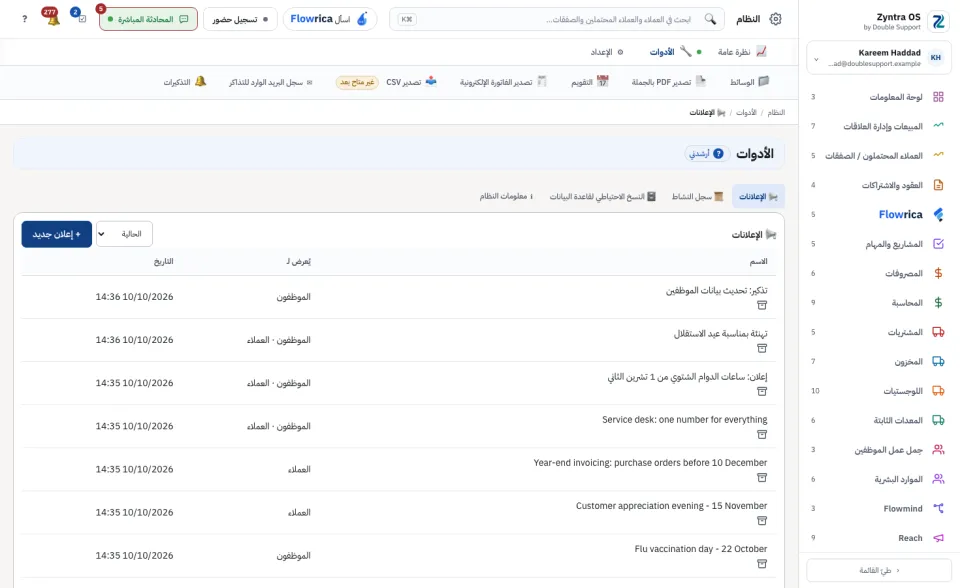
Task: Open التذكيرات reminders toolbar item
Action: coord(184,82)
